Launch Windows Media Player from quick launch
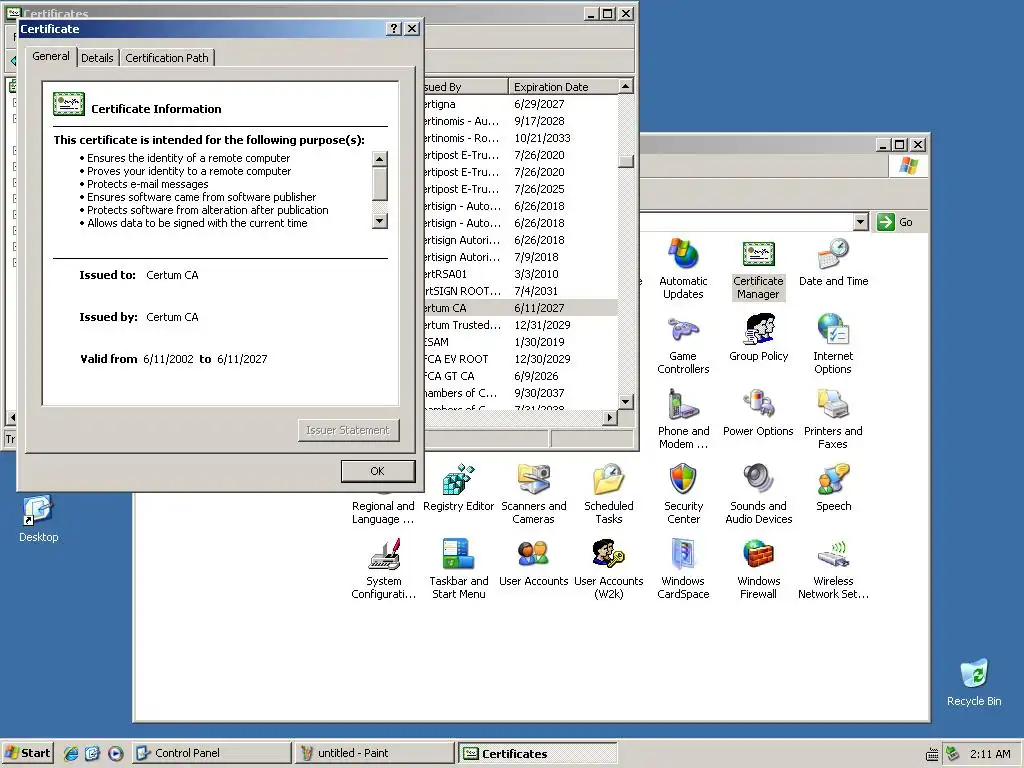The width and height of the screenshot is (1024, 768). tap(115, 753)
